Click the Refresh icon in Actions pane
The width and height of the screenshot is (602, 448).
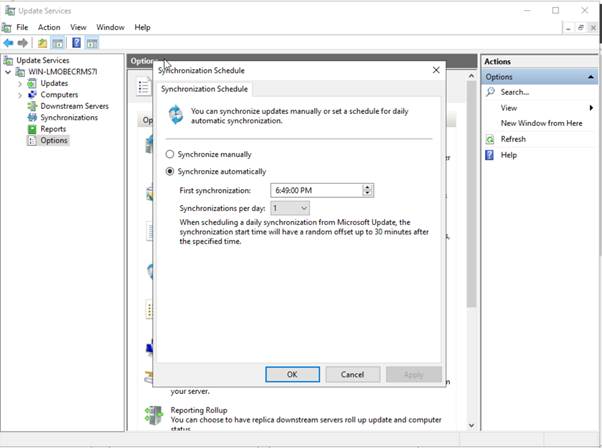490,139
